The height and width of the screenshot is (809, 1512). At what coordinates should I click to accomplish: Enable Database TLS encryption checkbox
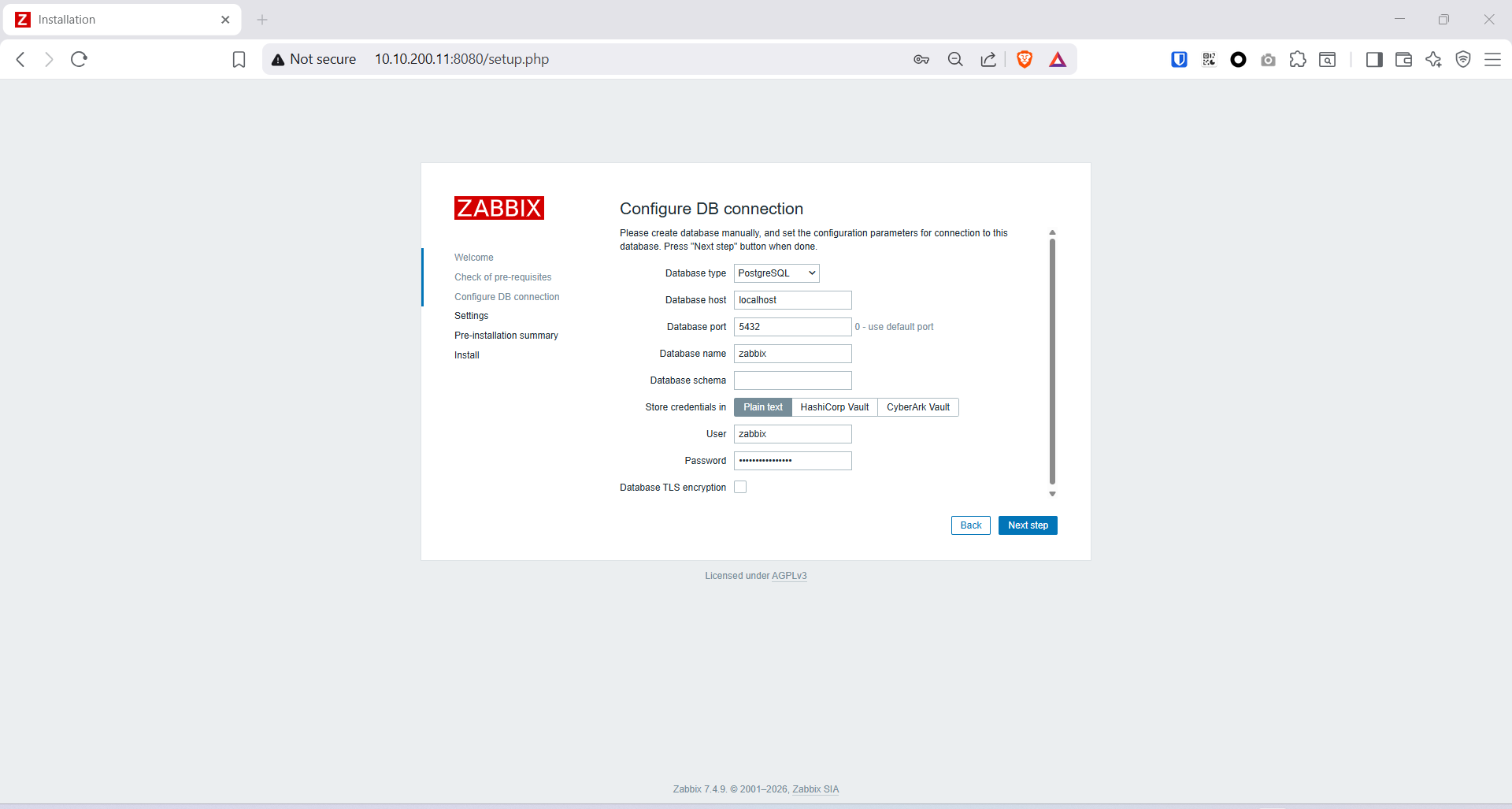pyautogui.click(x=740, y=488)
